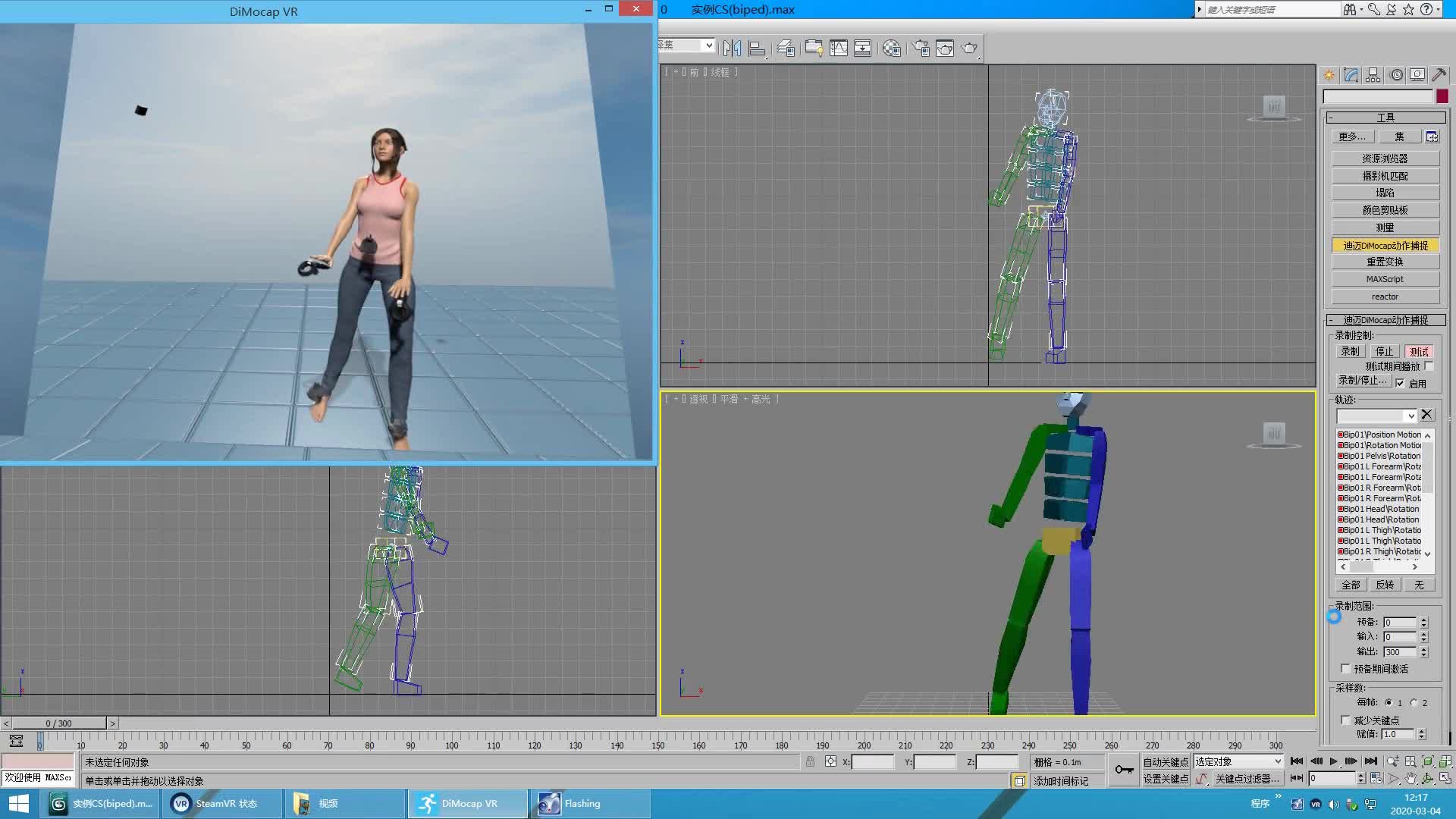Enable the 预备期间激活 checkbox
1456x819 pixels.
(x=1345, y=669)
